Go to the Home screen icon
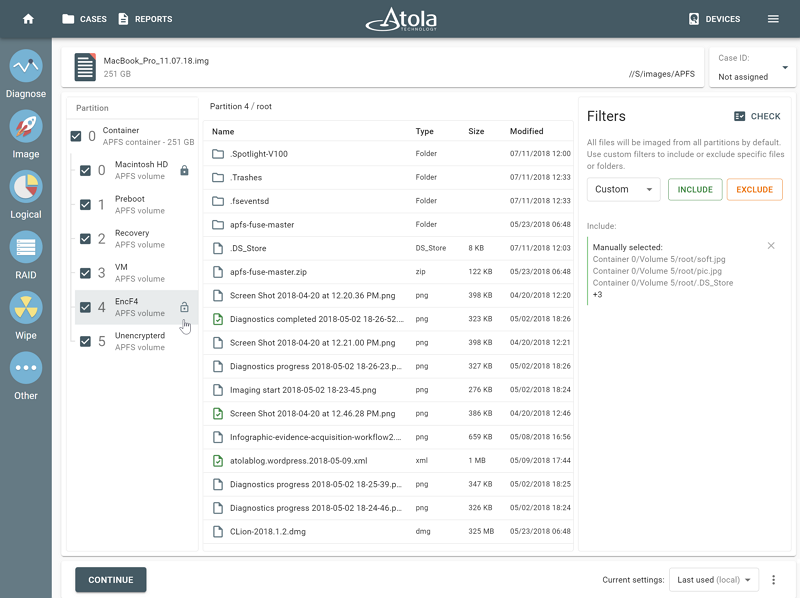Image resolution: width=800 pixels, height=598 pixels. tap(28, 19)
